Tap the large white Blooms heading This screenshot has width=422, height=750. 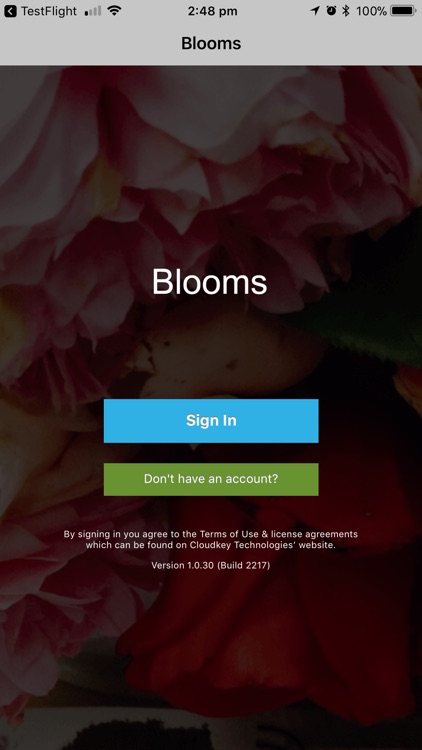[210, 282]
